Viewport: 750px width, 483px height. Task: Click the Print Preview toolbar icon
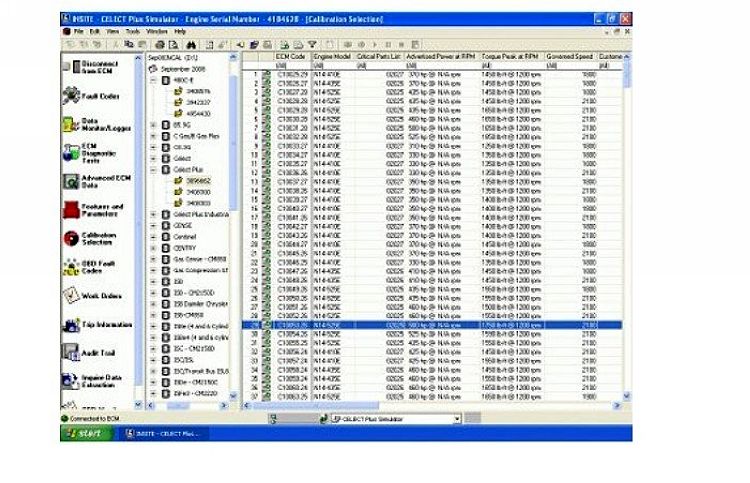(x=174, y=44)
